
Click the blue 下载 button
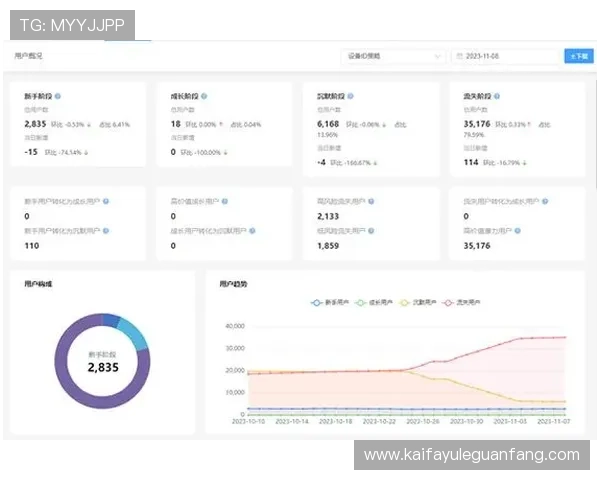click(x=578, y=57)
